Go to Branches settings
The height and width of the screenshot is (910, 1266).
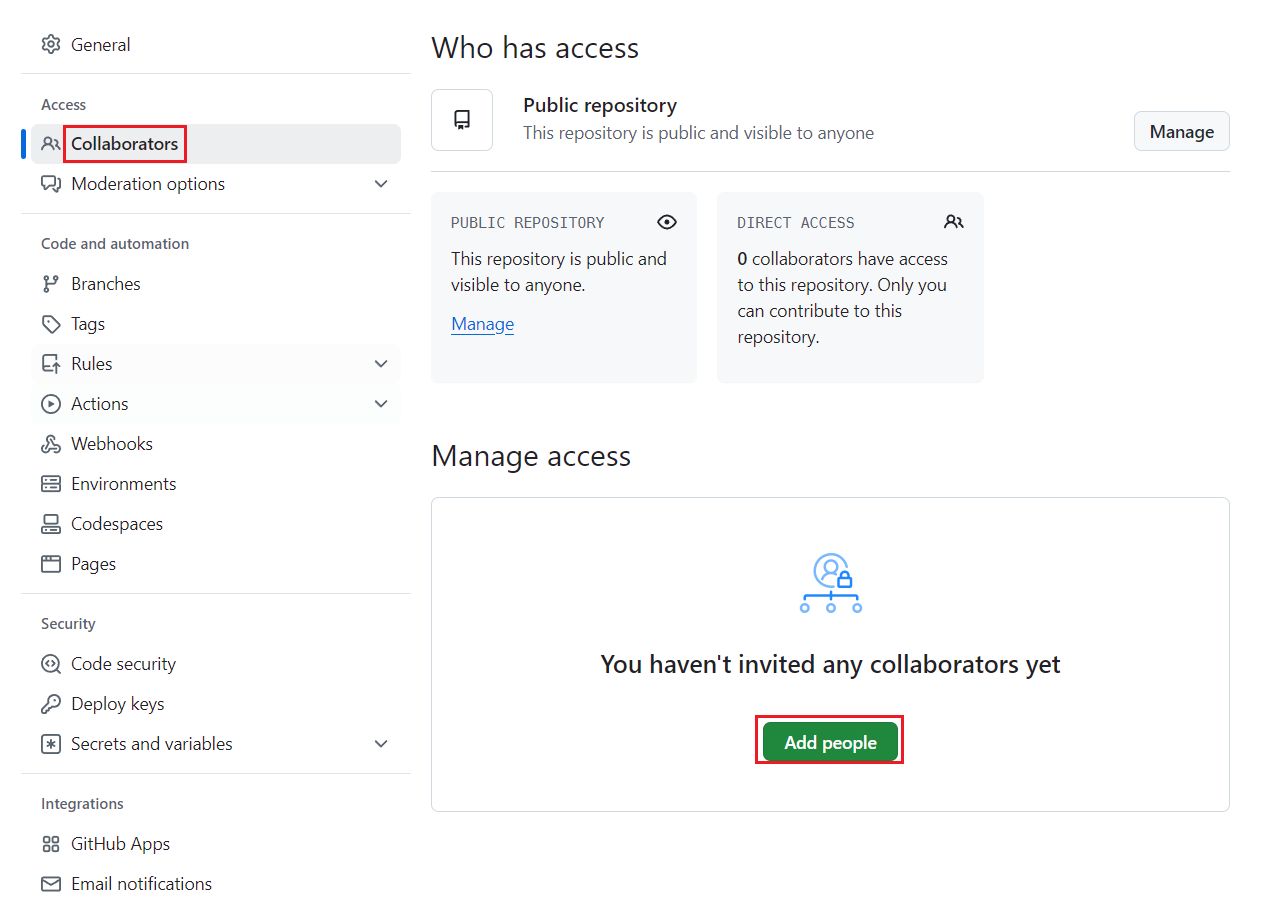pos(216,284)
